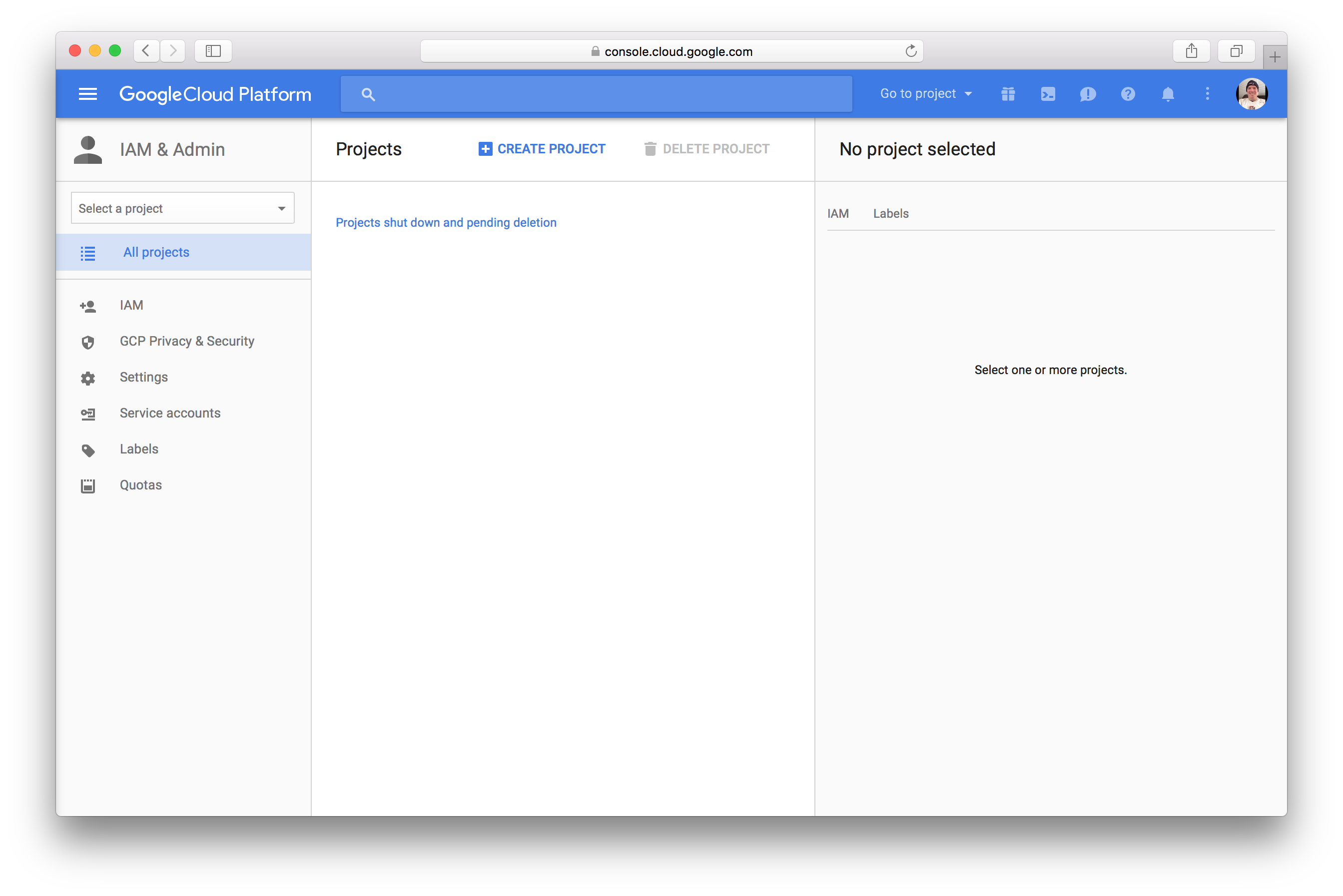Expand the Go to project dropdown
Image resolution: width=1343 pixels, height=896 pixels.
tap(925, 94)
